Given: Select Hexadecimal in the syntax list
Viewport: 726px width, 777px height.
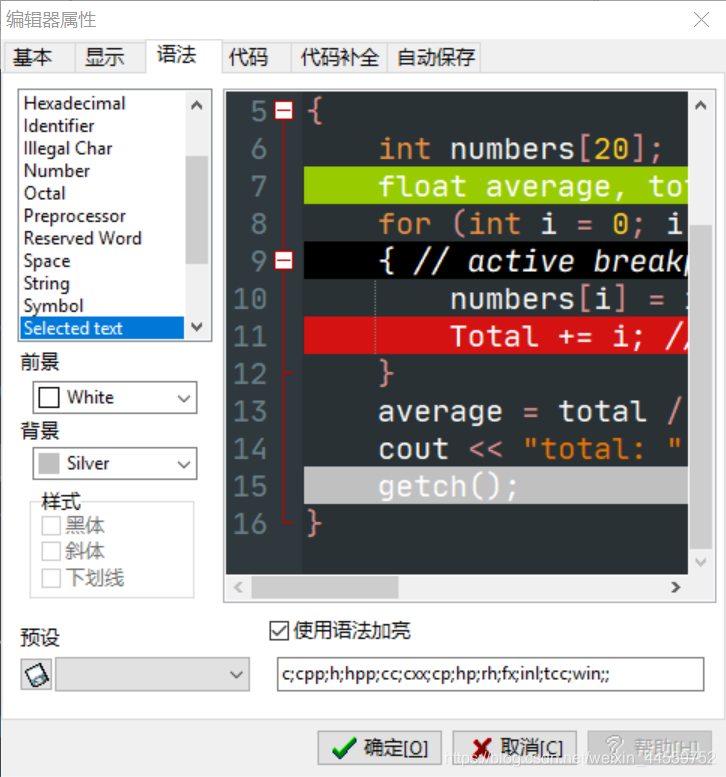Looking at the screenshot, I should pyautogui.click(x=103, y=103).
